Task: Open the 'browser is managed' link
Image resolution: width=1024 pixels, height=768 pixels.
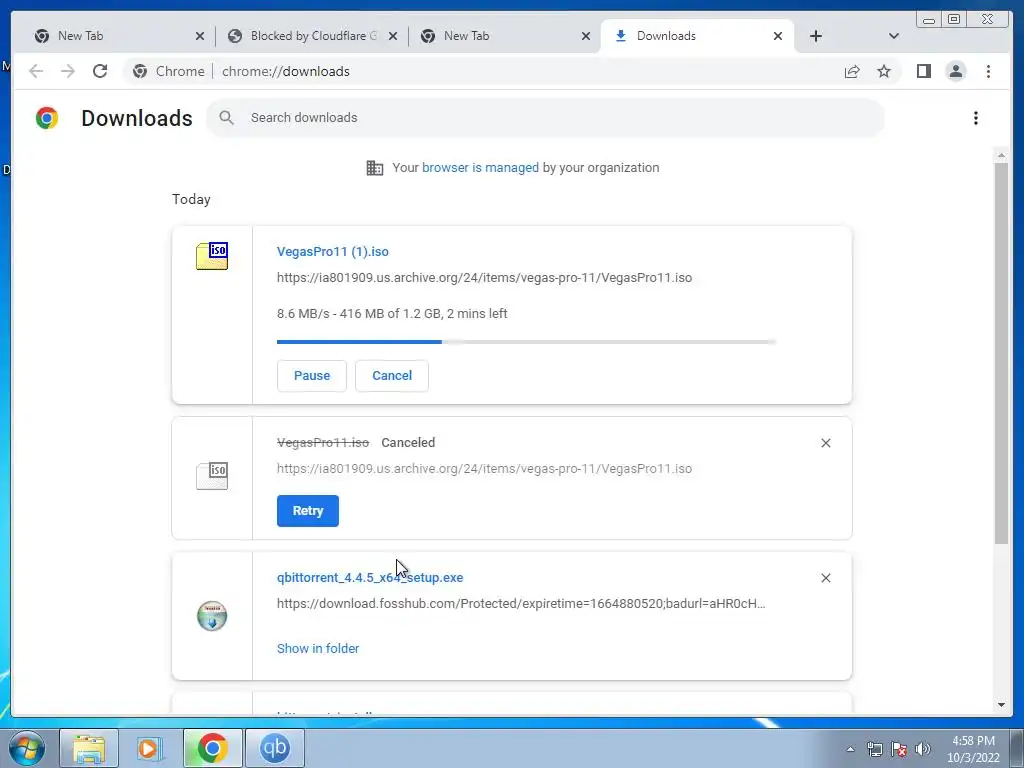Action: pos(480,168)
